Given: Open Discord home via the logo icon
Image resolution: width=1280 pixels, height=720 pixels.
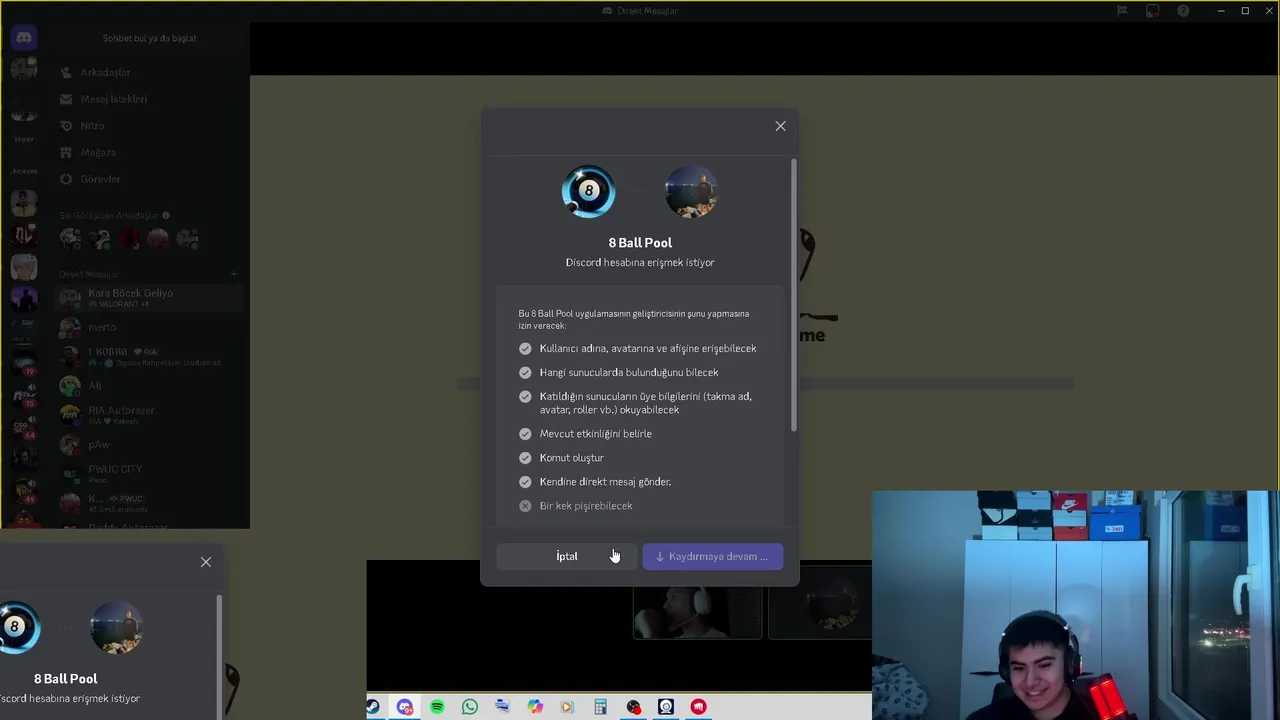Looking at the screenshot, I should [24, 38].
